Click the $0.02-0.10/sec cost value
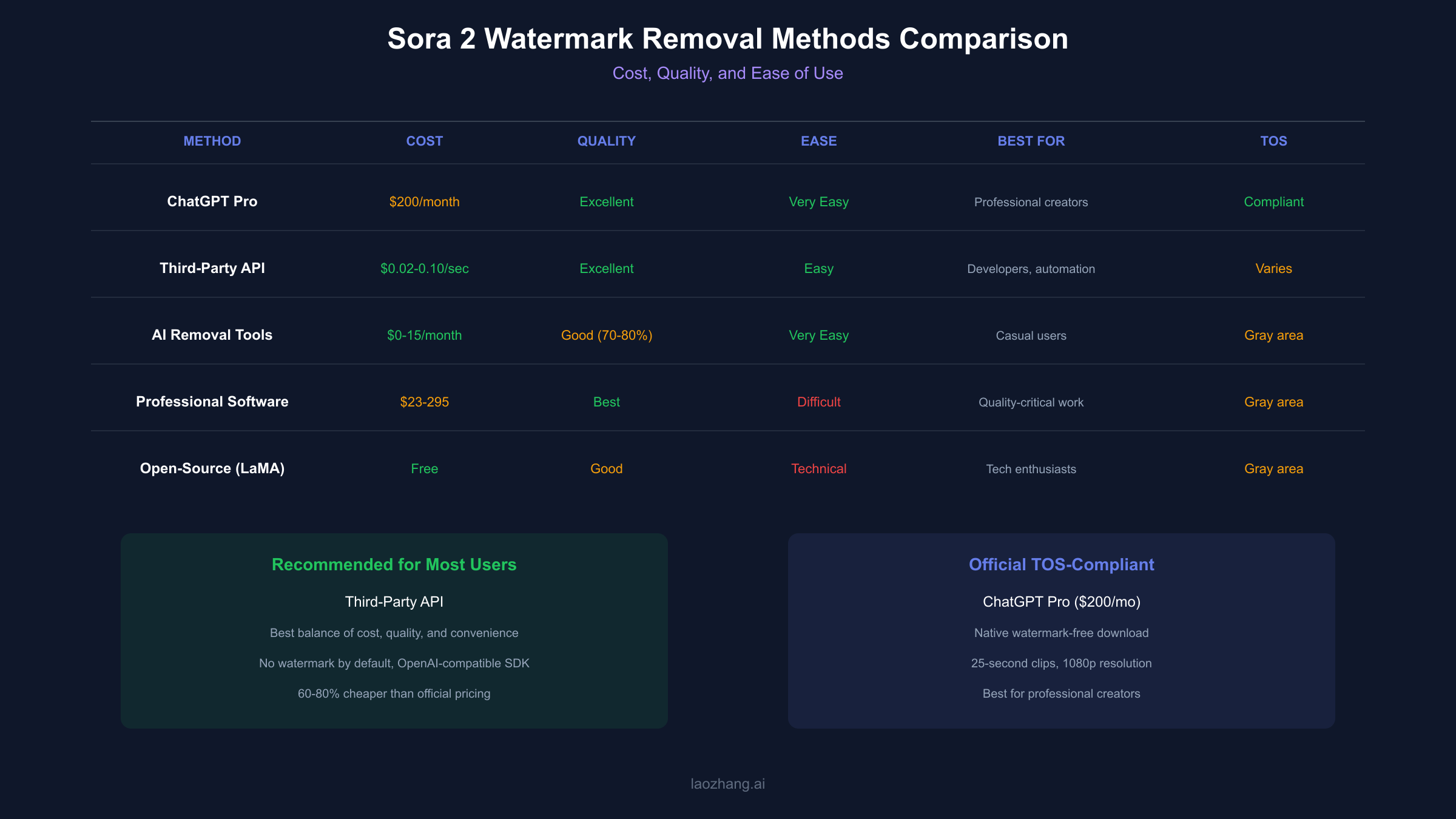Screen dimensions: 1456x819 pyautogui.click(x=425, y=269)
